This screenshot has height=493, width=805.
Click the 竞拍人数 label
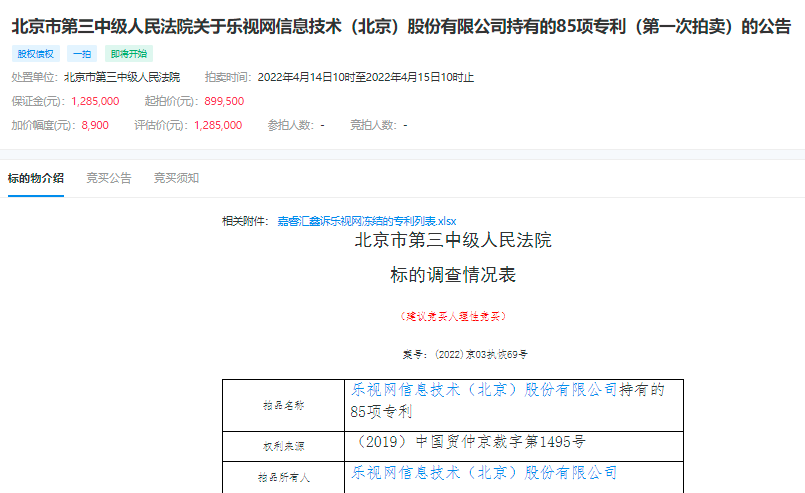point(373,125)
